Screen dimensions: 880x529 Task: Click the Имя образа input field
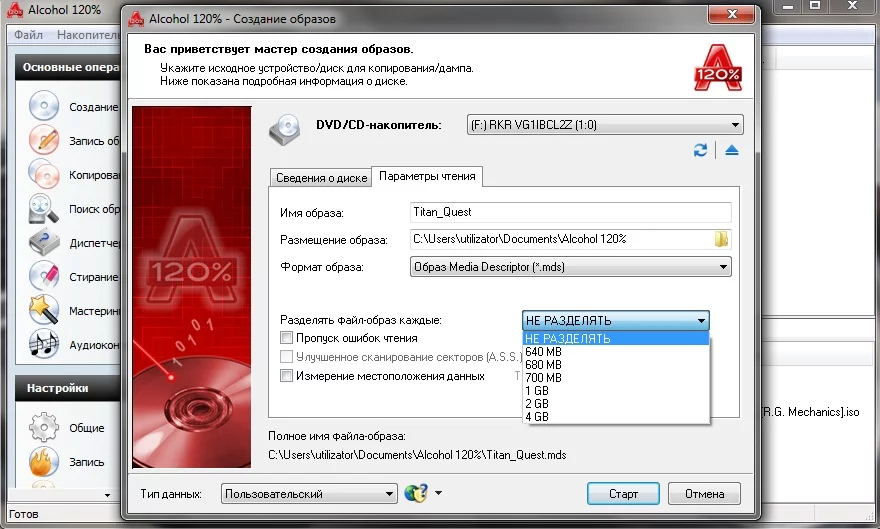[x=571, y=212]
